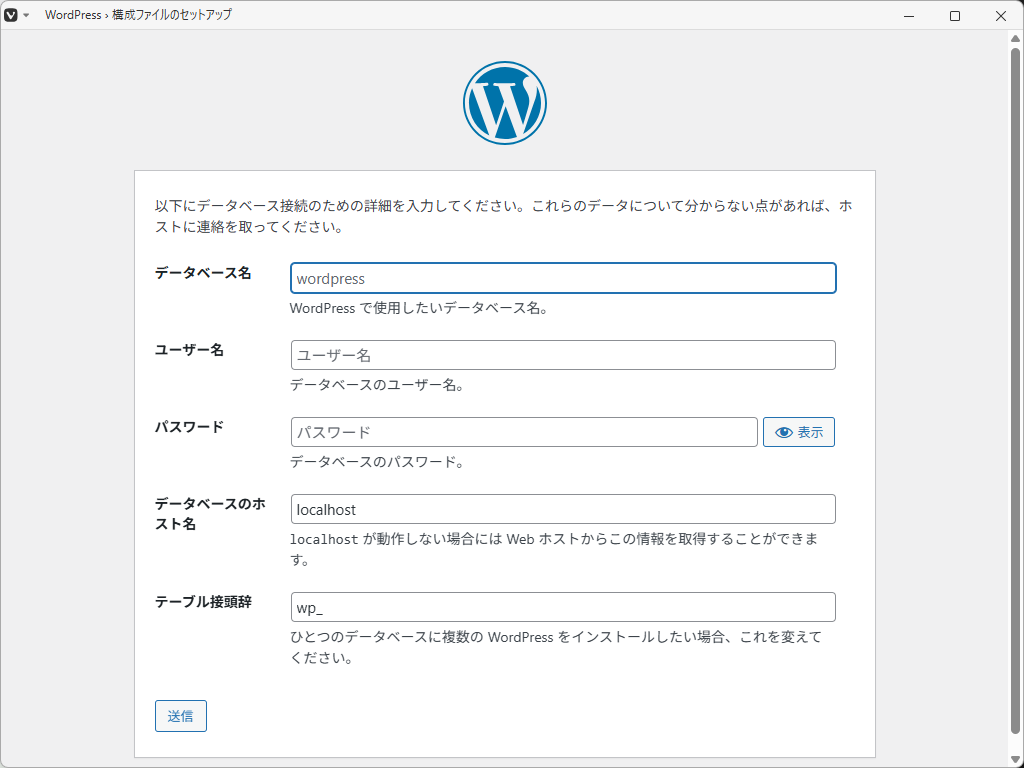Image resolution: width=1024 pixels, height=768 pixels.
Task: Click the 'WordPress で使用したいデータベース名。' description
Action: 419,308
